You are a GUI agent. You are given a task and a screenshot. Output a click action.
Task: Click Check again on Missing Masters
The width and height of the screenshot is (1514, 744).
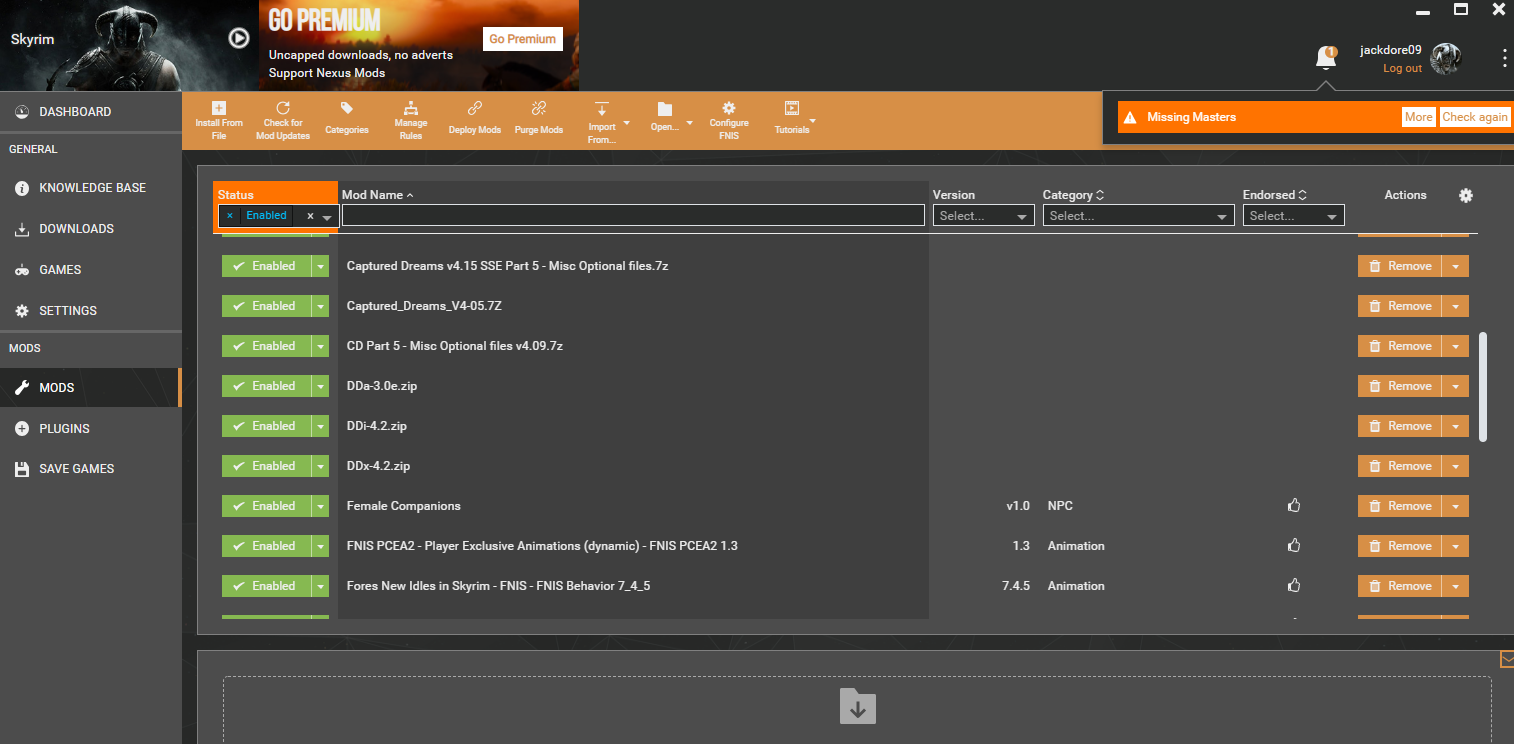(x=1475, y=117)
